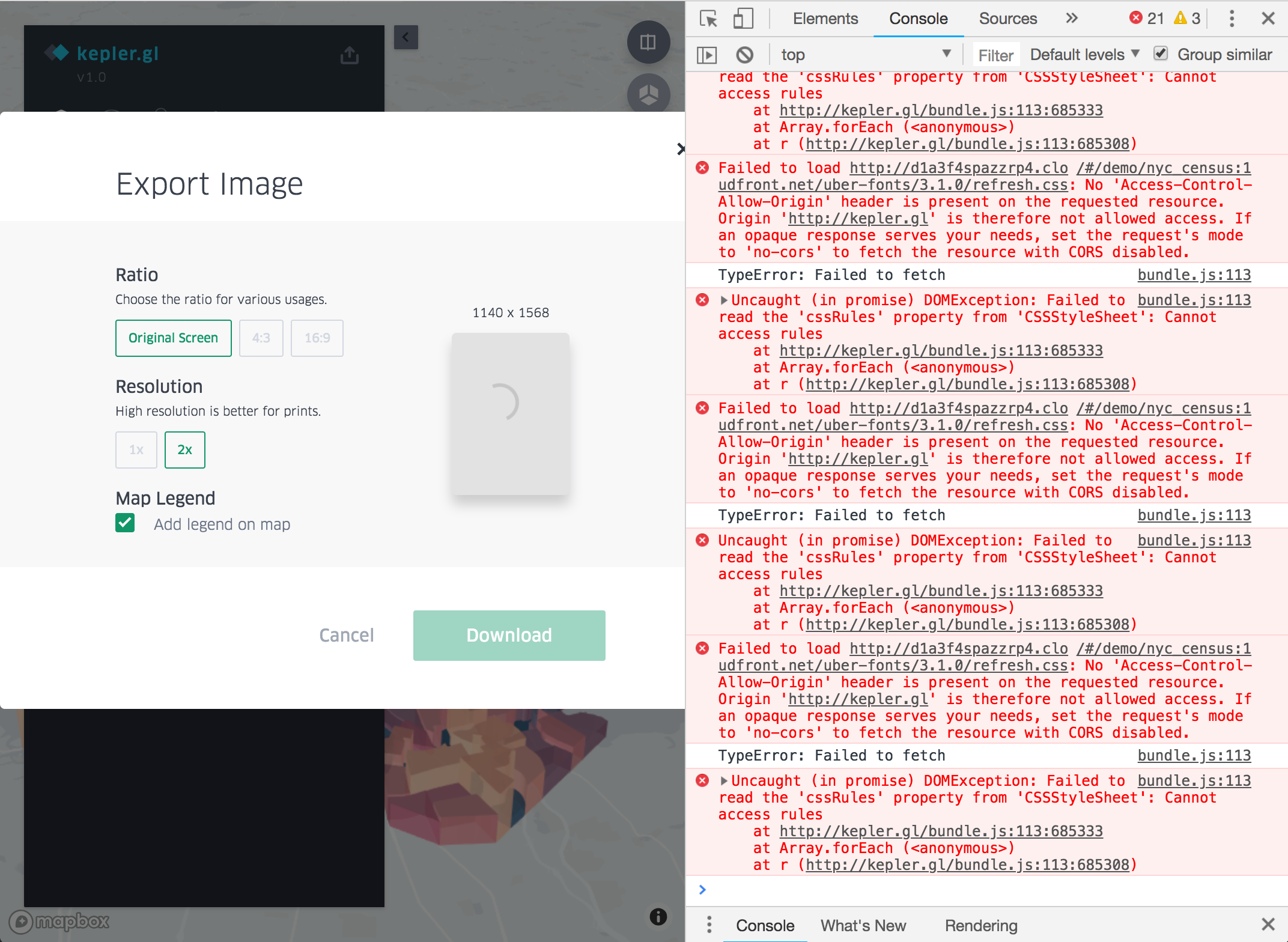
Task: Uncheck Add legend on map
Action: (125, 523)
